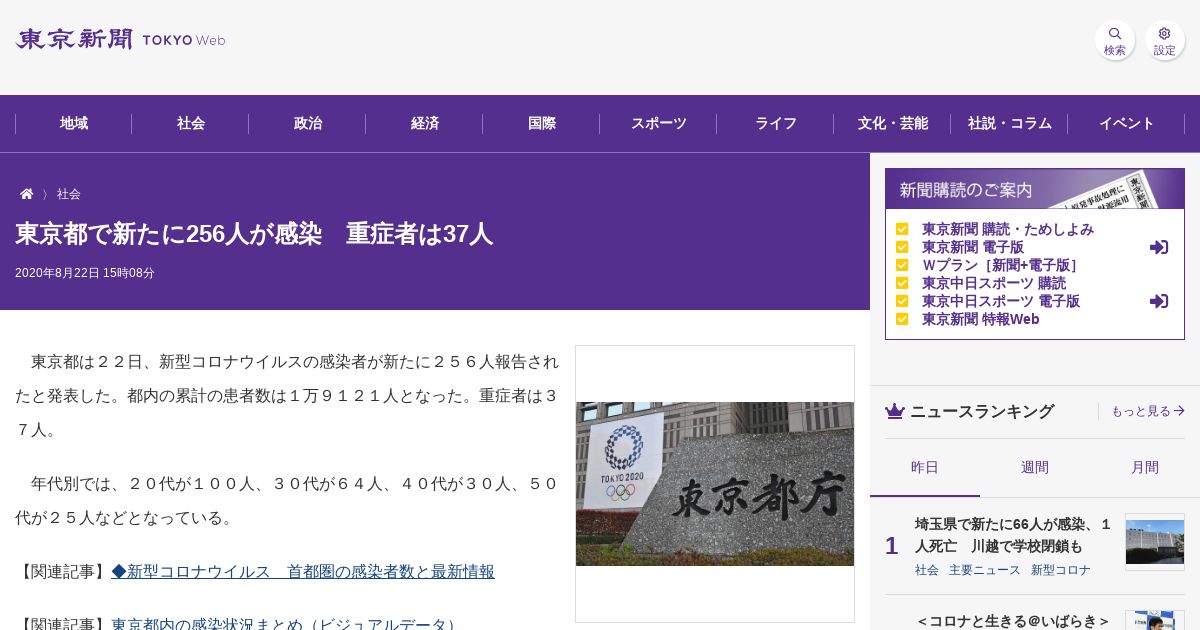The image size is (1200, 630).
Task: Open イベント in the navigation bar
Action: click(x=1127, y=123)
